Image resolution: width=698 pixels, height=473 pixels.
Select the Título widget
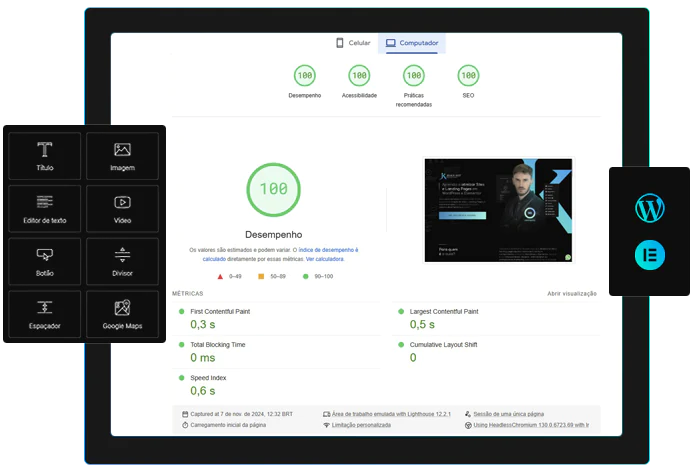[45, 156]
